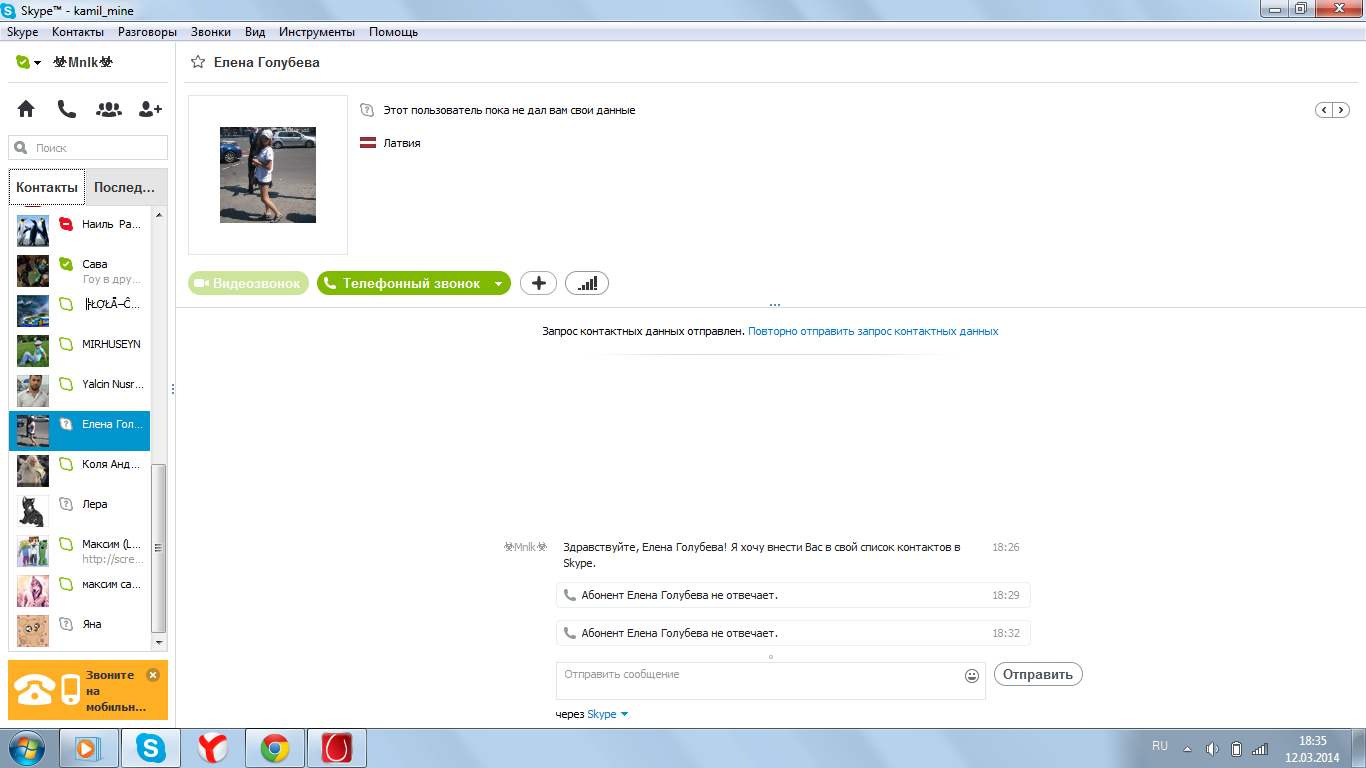Open the emoticon smiley picker

pos(972,676)
